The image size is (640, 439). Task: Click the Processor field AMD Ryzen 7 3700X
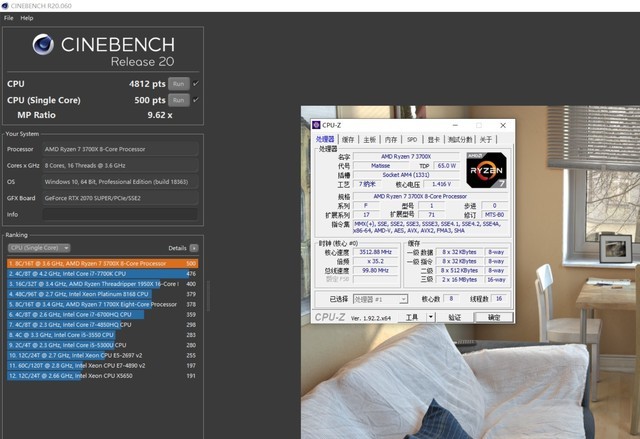[120, 149]
